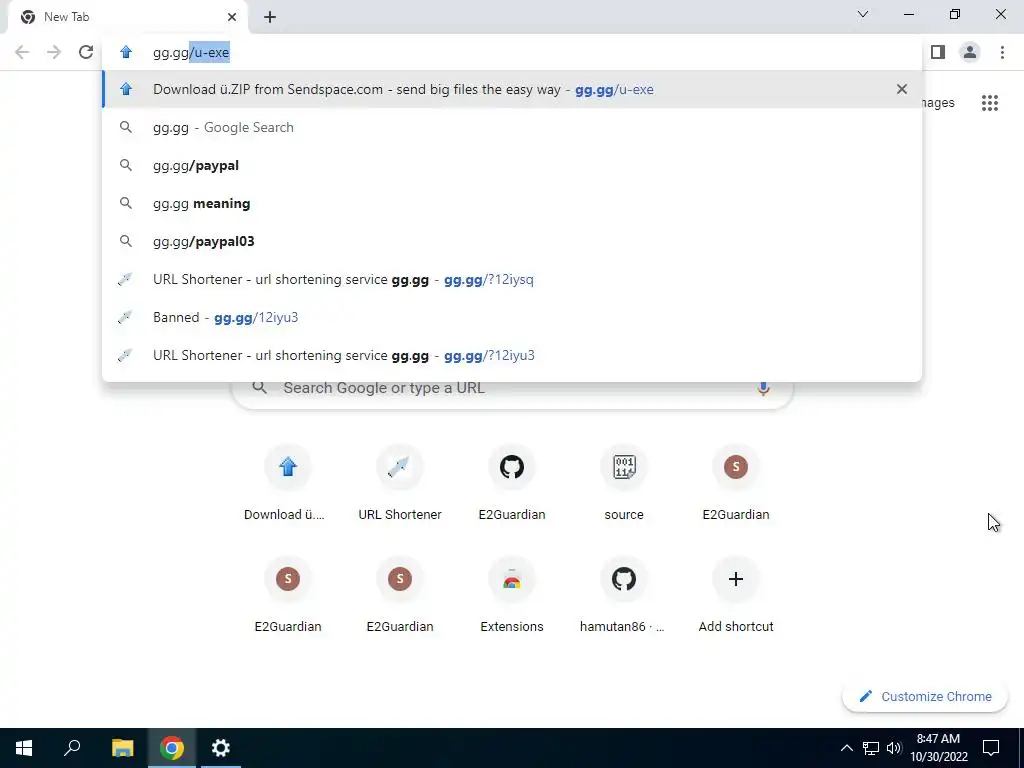Go forward with the forward arrow
This screenshot has width=1024, height=768.
(54, 52)
